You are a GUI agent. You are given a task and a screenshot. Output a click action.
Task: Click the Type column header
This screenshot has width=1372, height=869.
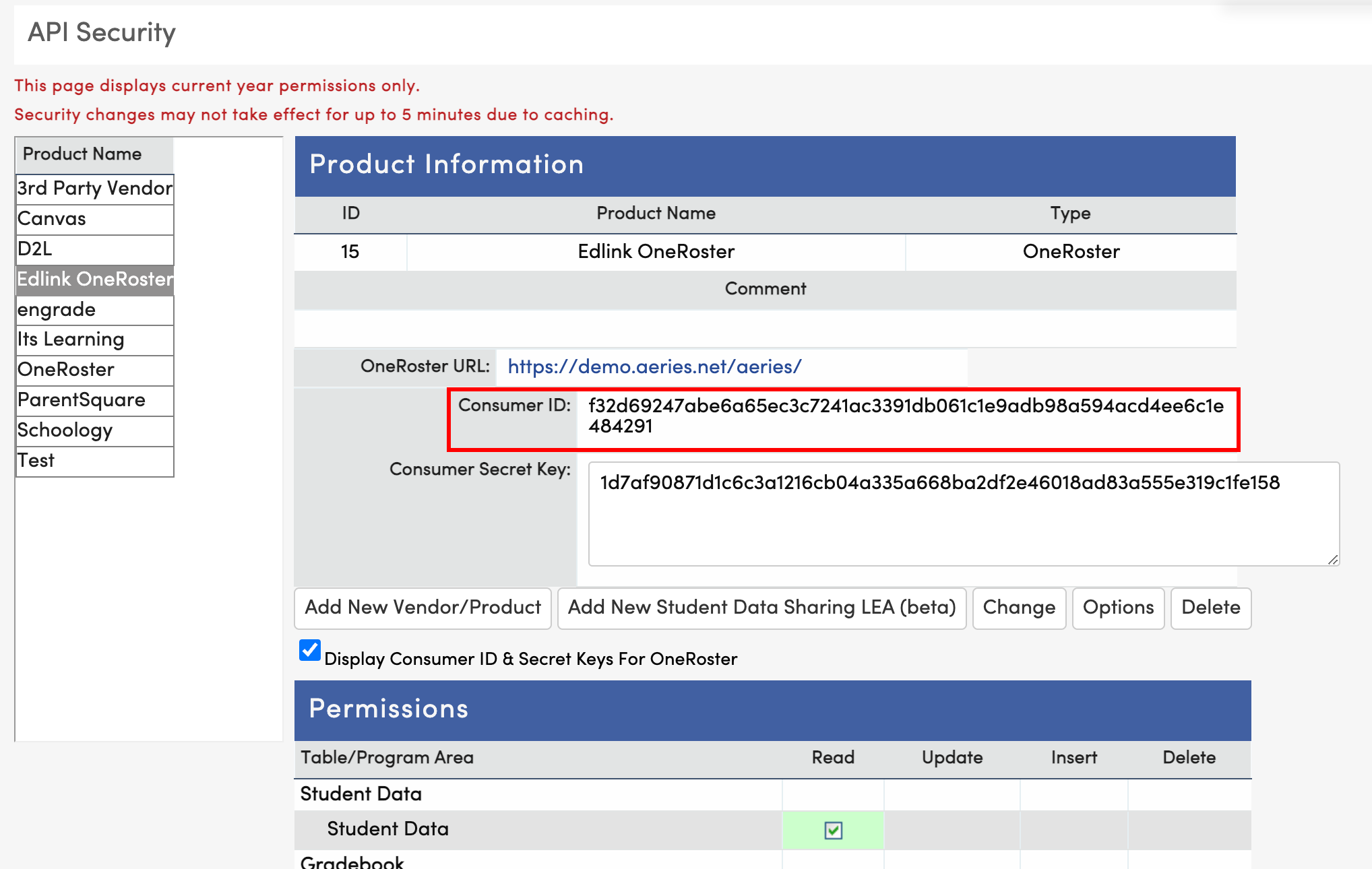click(1071, 214)
